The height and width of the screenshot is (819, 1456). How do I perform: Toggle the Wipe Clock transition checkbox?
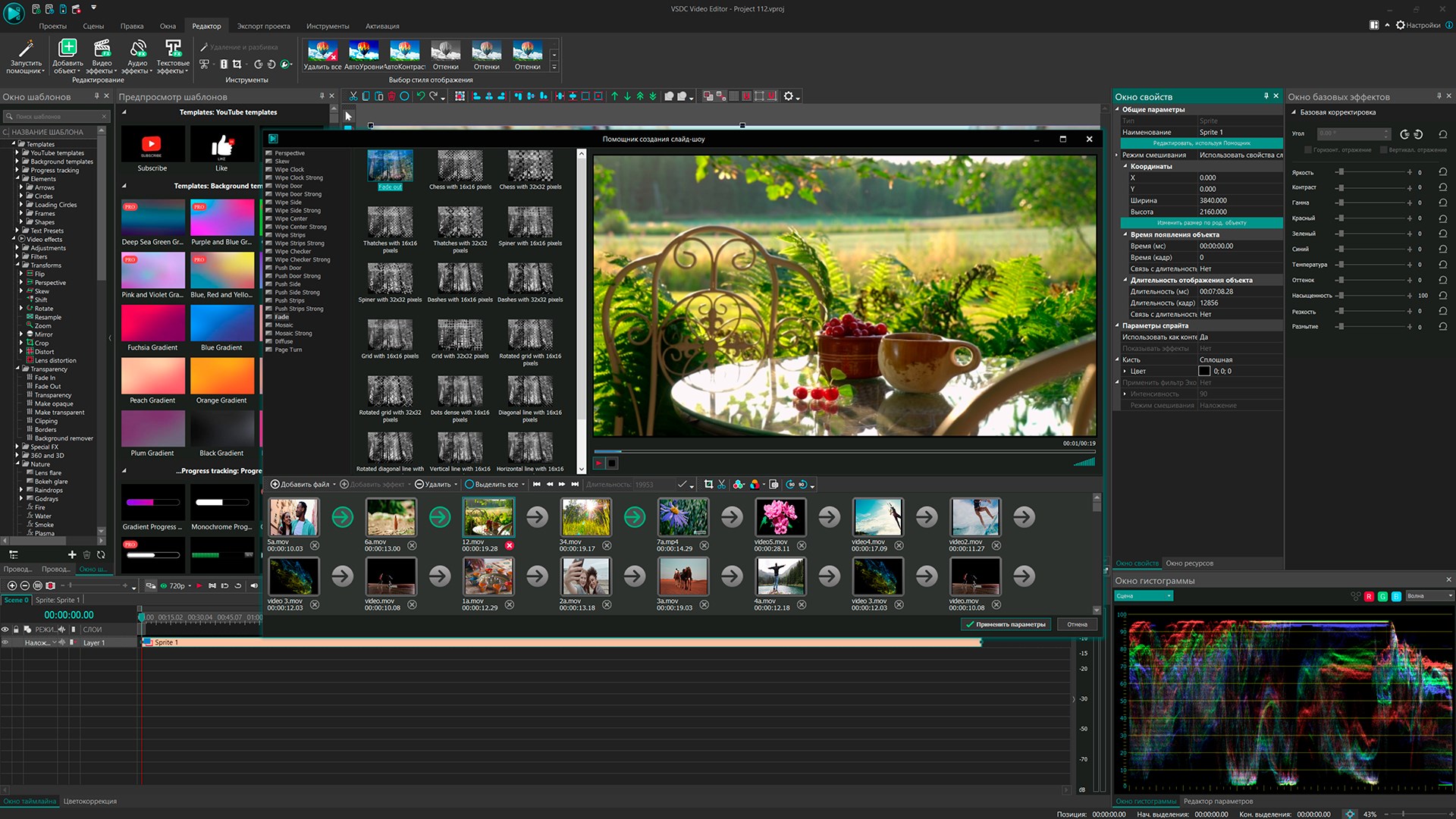pyautogui.click(x=269, y=170)
